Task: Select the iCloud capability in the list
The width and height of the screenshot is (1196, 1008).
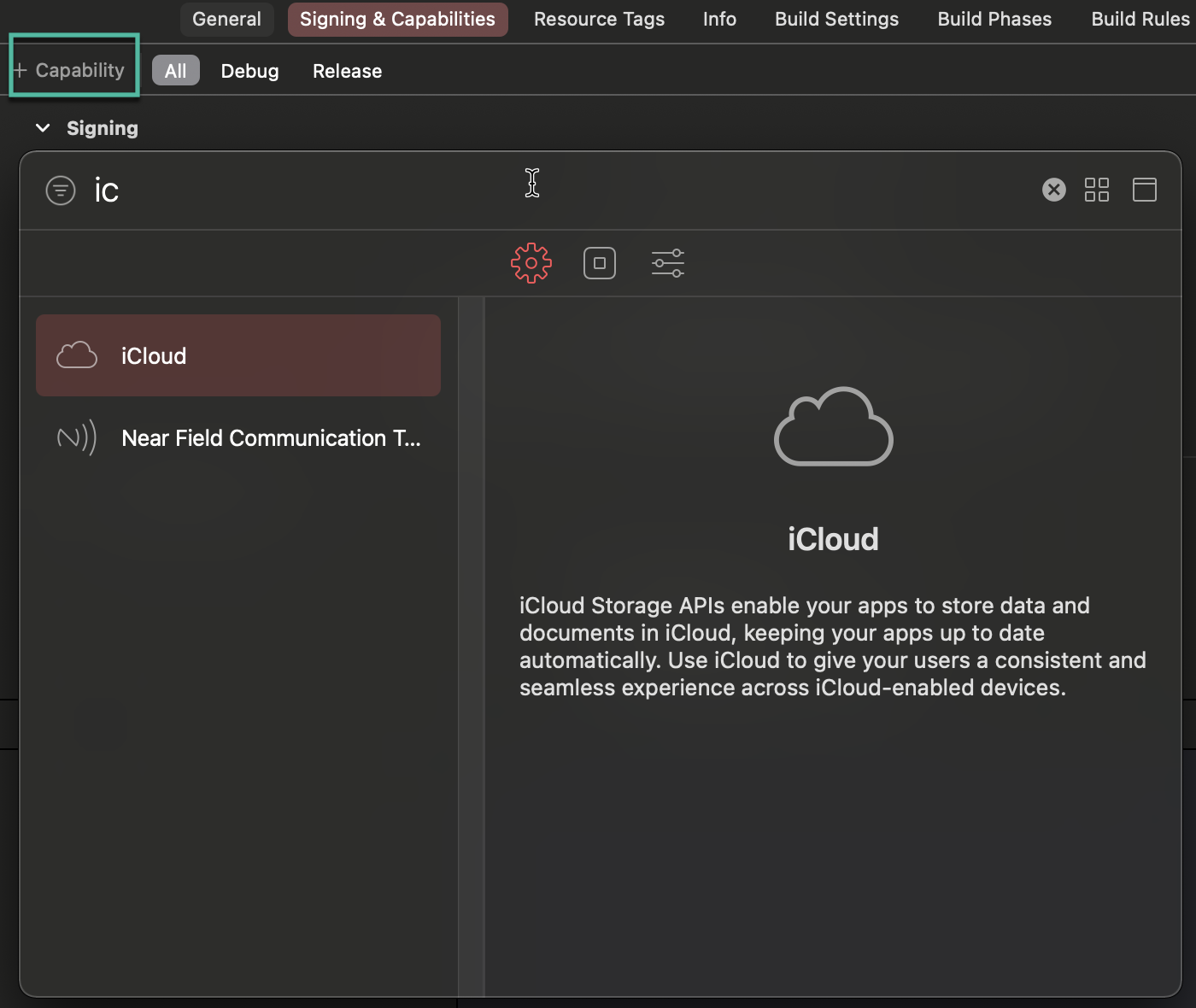Action: [238, 355]
